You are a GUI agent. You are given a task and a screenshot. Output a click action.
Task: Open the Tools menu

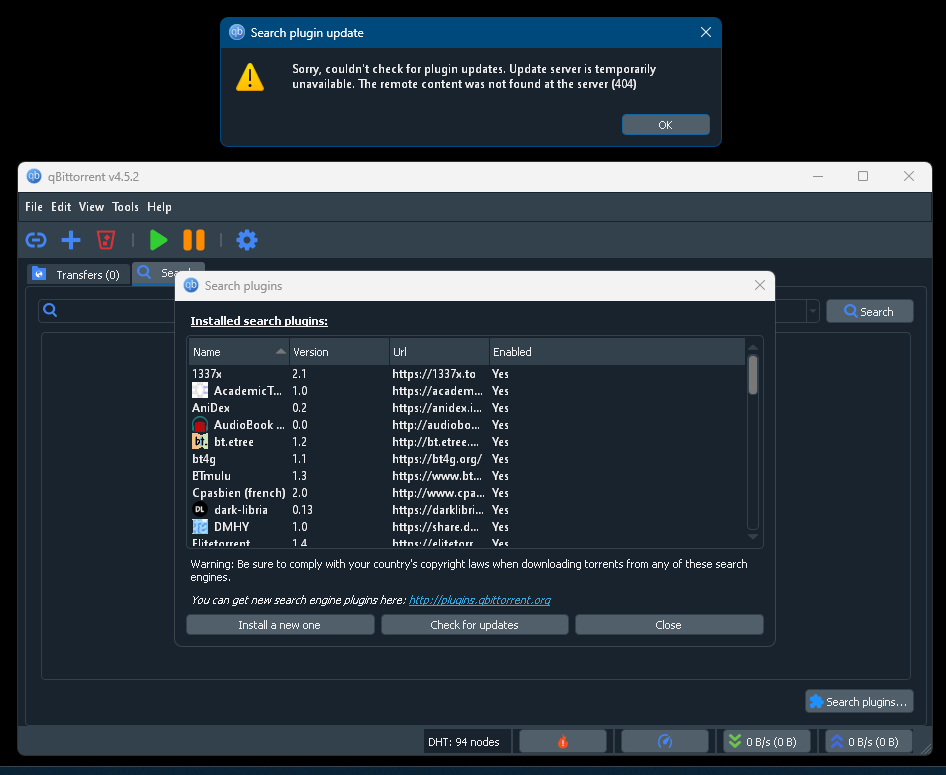point(125,207)
